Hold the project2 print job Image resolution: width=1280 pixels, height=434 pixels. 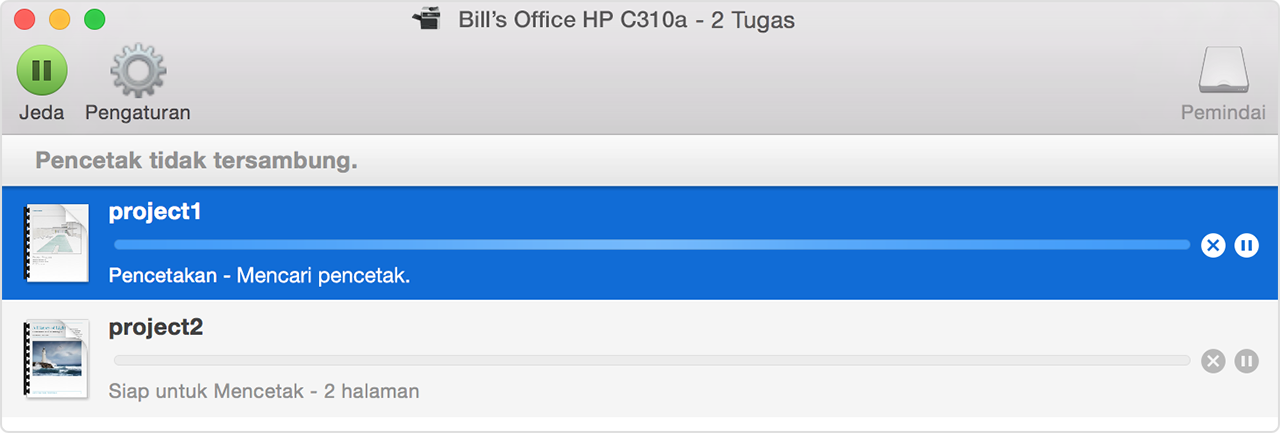pyautogui.click(x=1246, y=361)
